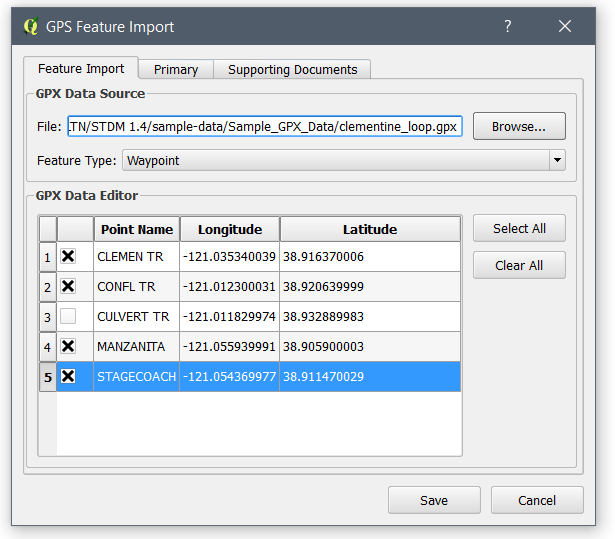Open the Supporting Documents tab
This screenshot has height=539, width=615.
pos(293,69)
